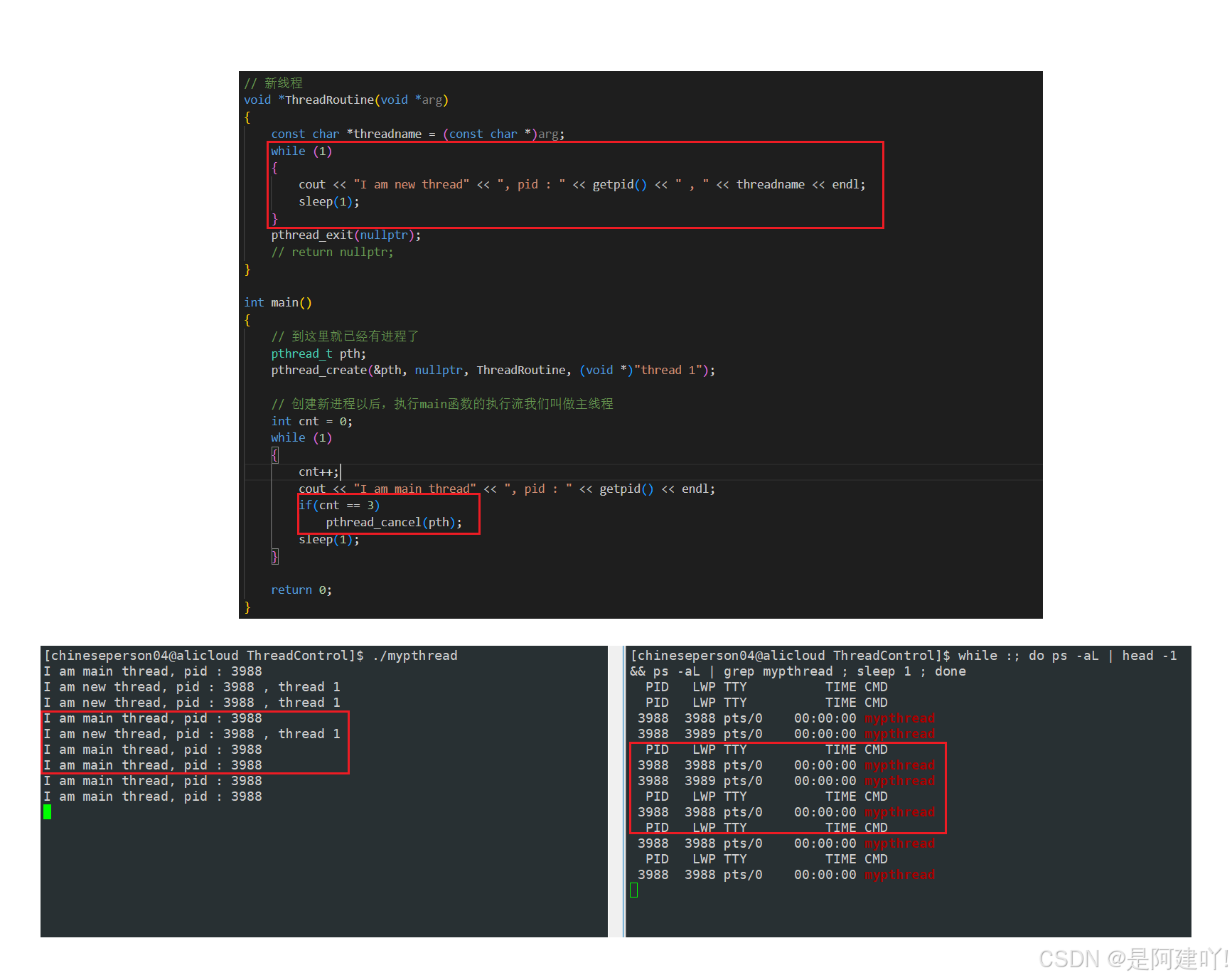
Task: Click the commented-out '// return nullptr;' line
Action: [332, 252]
